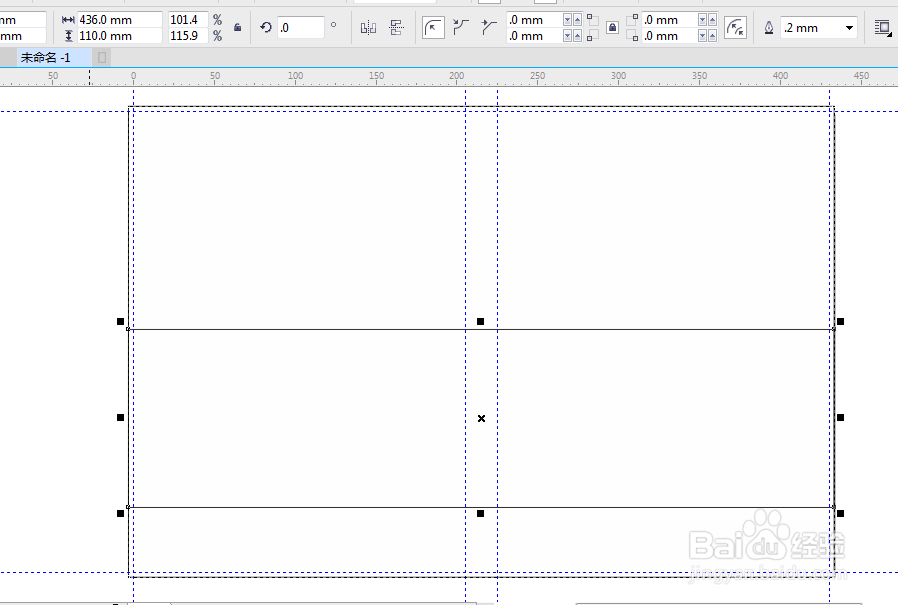Open the outline width .2 mm dropdown
Screen dimensions: 898x605
[x=849, y=28]
